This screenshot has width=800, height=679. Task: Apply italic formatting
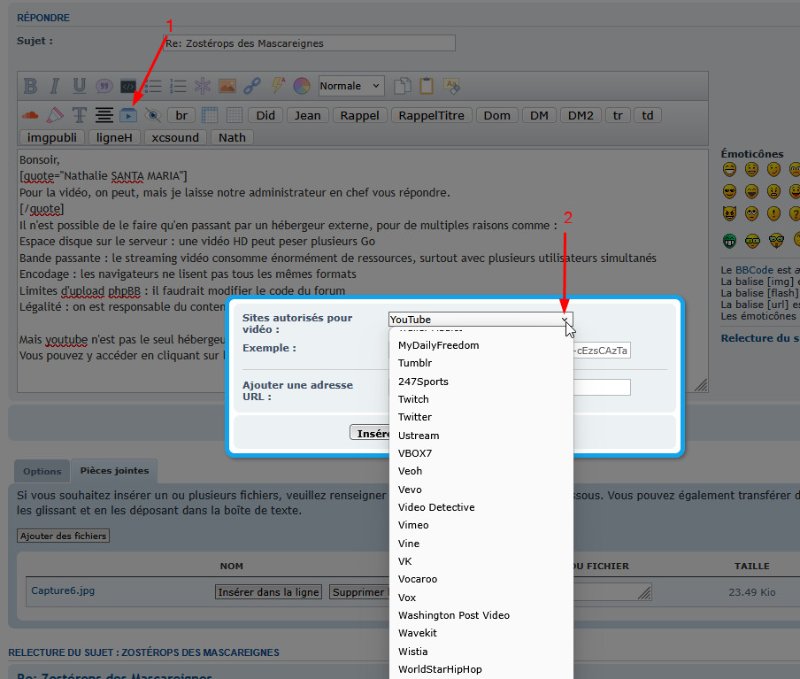(55, 86)
